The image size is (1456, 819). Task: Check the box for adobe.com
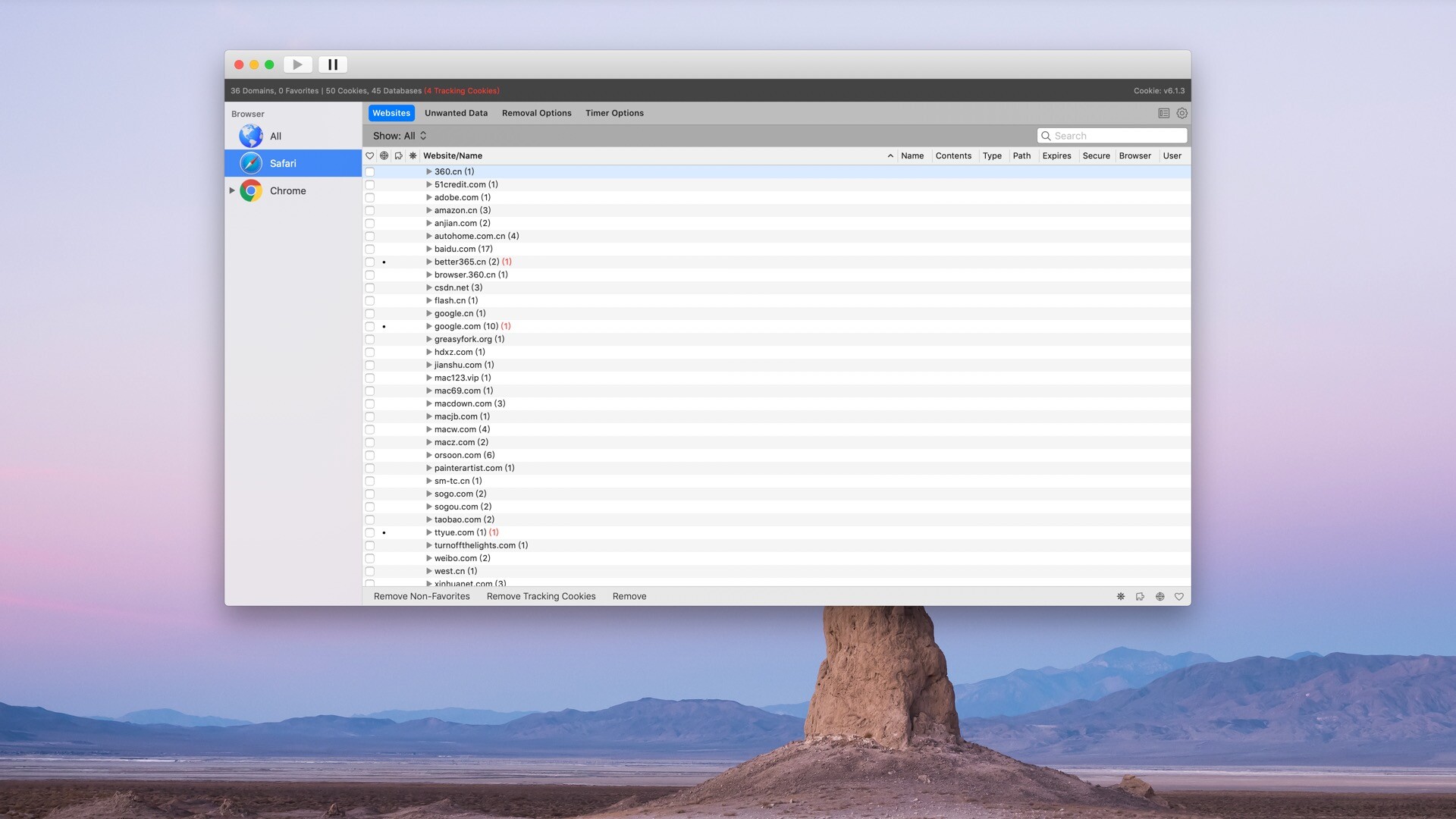pyautogui.click(x=370, y=198)
